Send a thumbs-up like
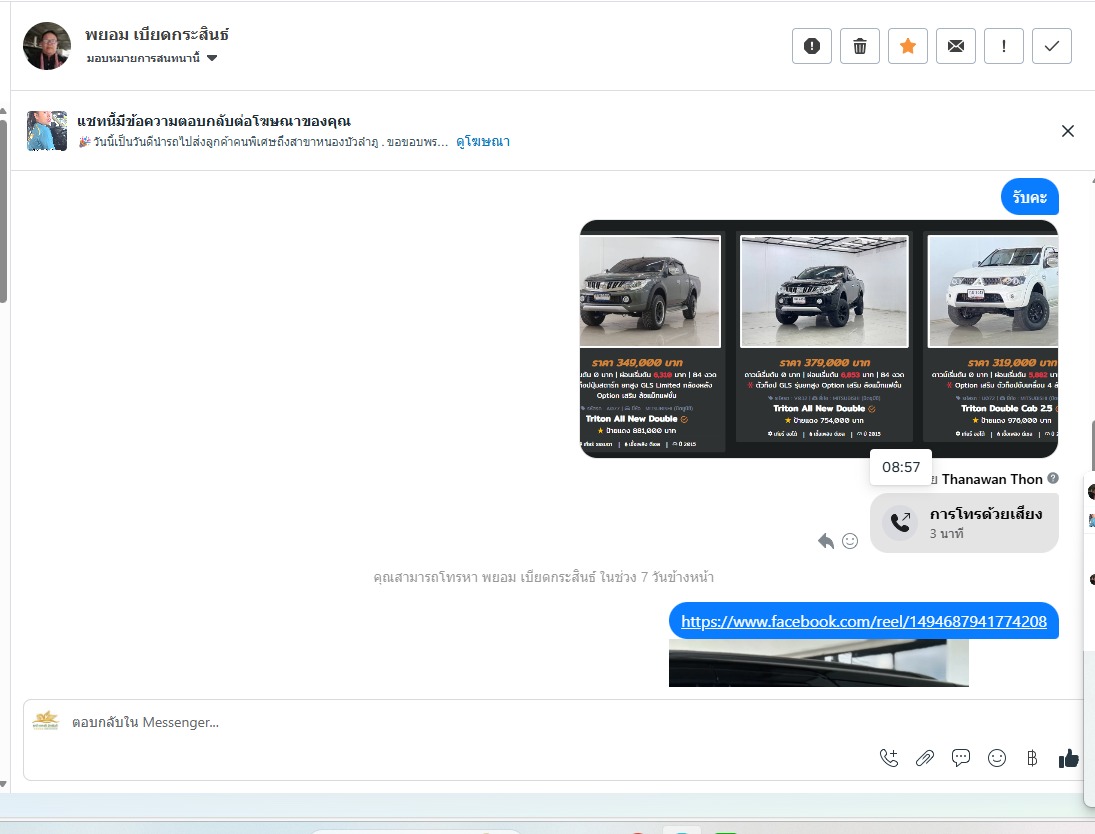The height and width of the screenshot is (834, 1095). 1068,758
